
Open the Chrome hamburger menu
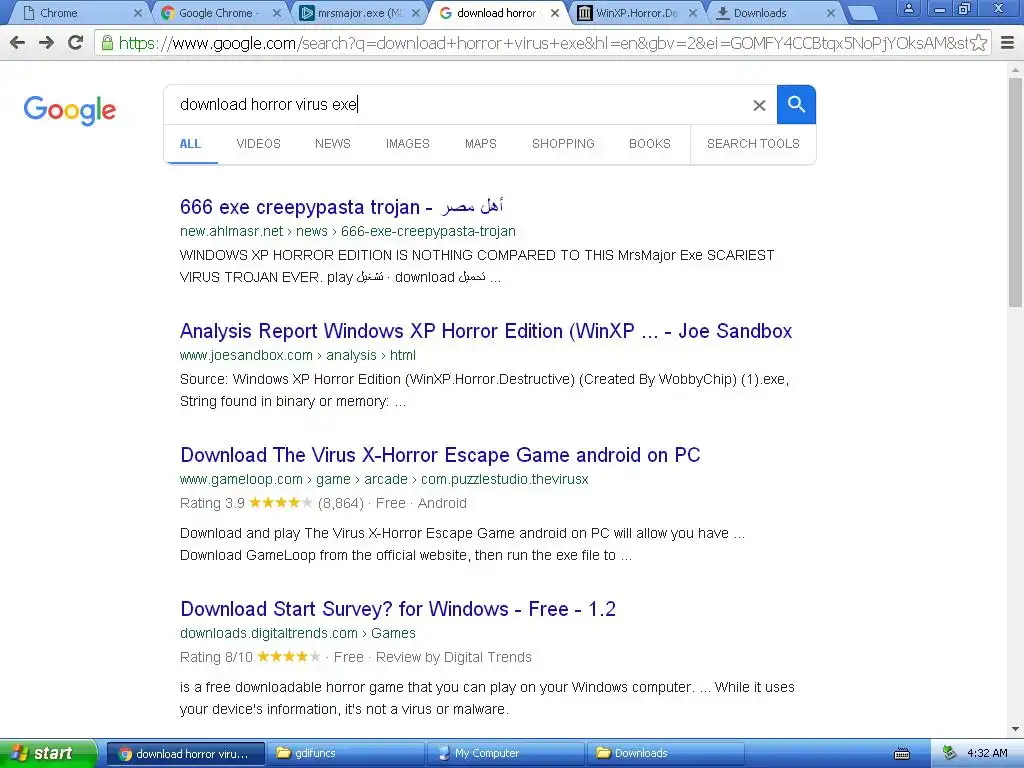[1008, 43]
